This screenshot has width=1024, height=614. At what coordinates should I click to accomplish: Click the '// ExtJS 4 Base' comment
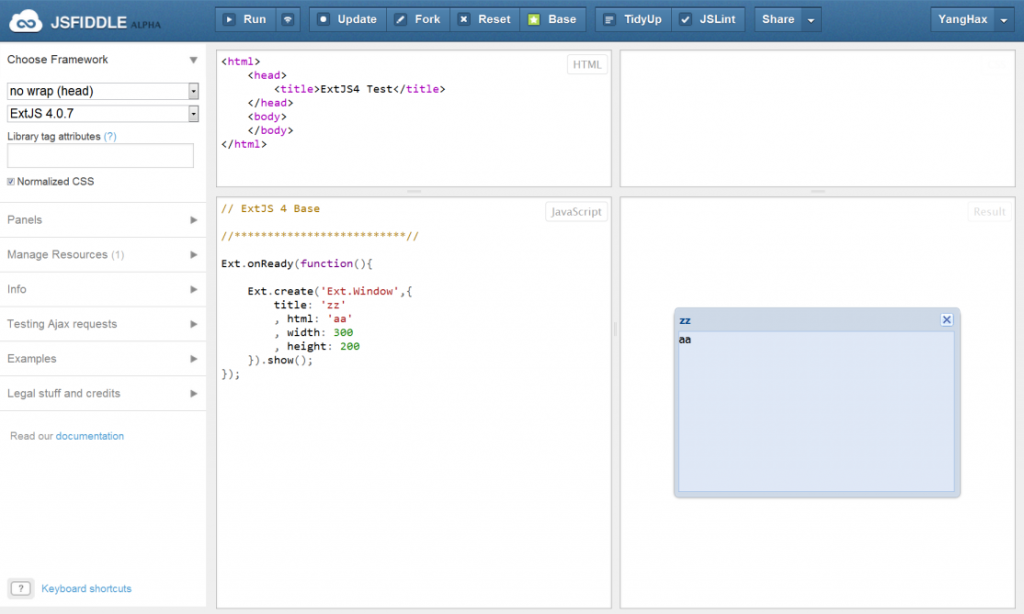pos(270,209)
